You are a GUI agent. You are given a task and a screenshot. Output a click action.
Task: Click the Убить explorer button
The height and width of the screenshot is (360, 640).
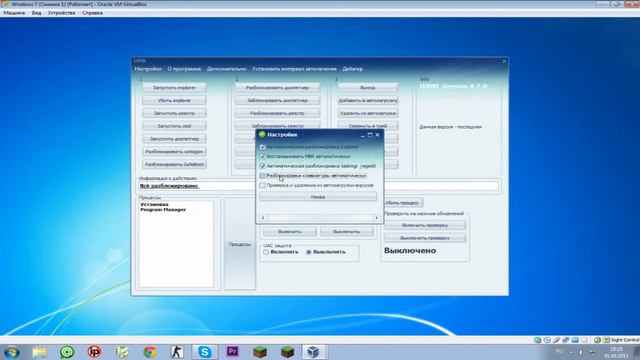pos(174,100)
